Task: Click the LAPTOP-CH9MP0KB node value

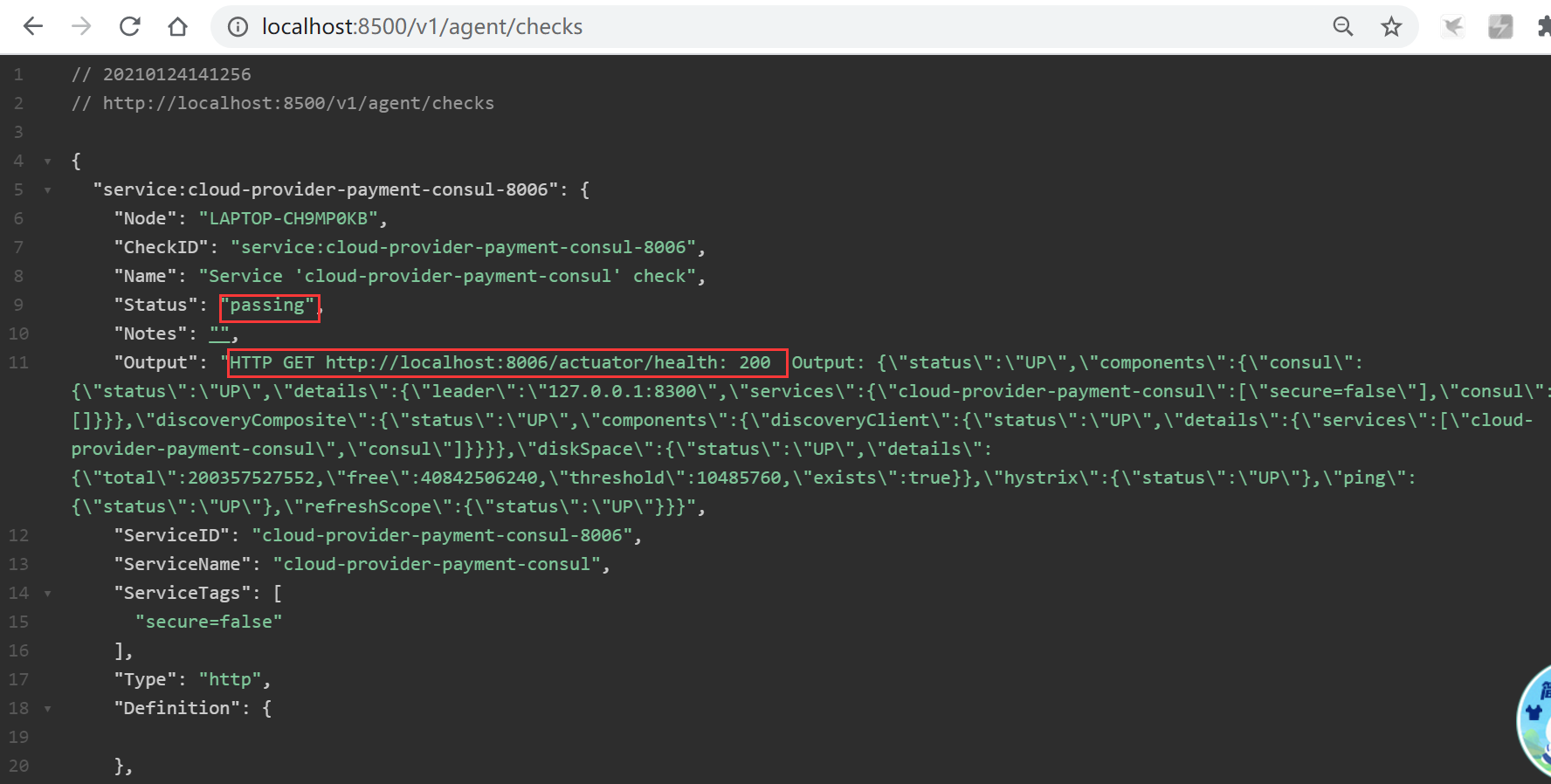Action: (288, 218)
